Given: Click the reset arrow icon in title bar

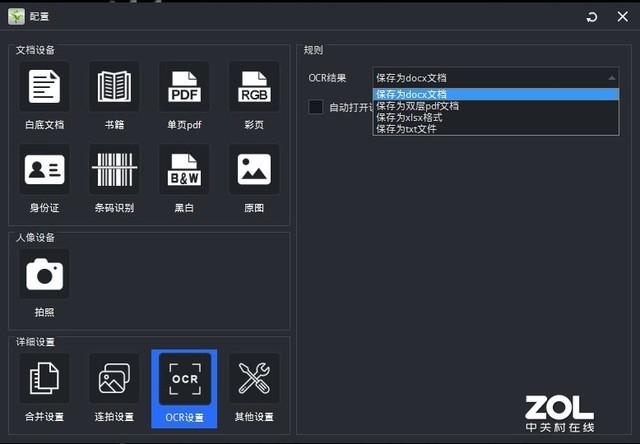Looking at the screenshot, I should (x=592, y=17).
